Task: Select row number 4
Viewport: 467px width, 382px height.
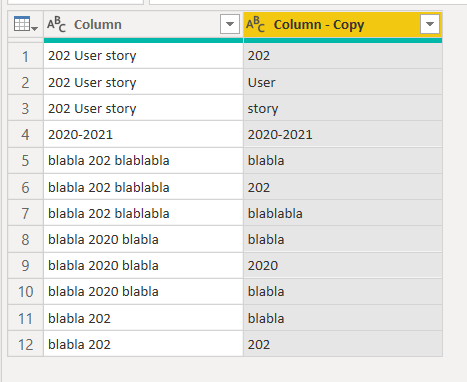Action: coord(26,134)
